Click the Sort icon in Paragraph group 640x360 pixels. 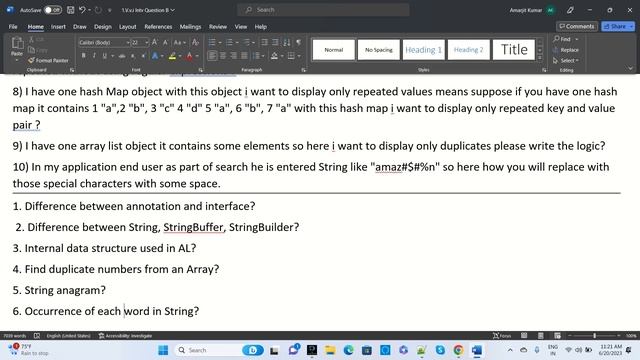click(287, 42)
